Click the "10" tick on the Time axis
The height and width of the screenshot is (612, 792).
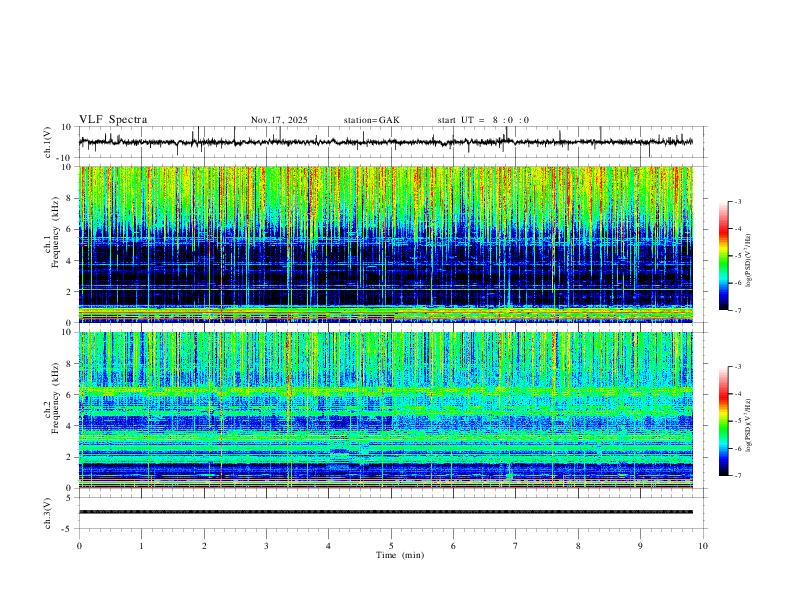pos(703,546)
